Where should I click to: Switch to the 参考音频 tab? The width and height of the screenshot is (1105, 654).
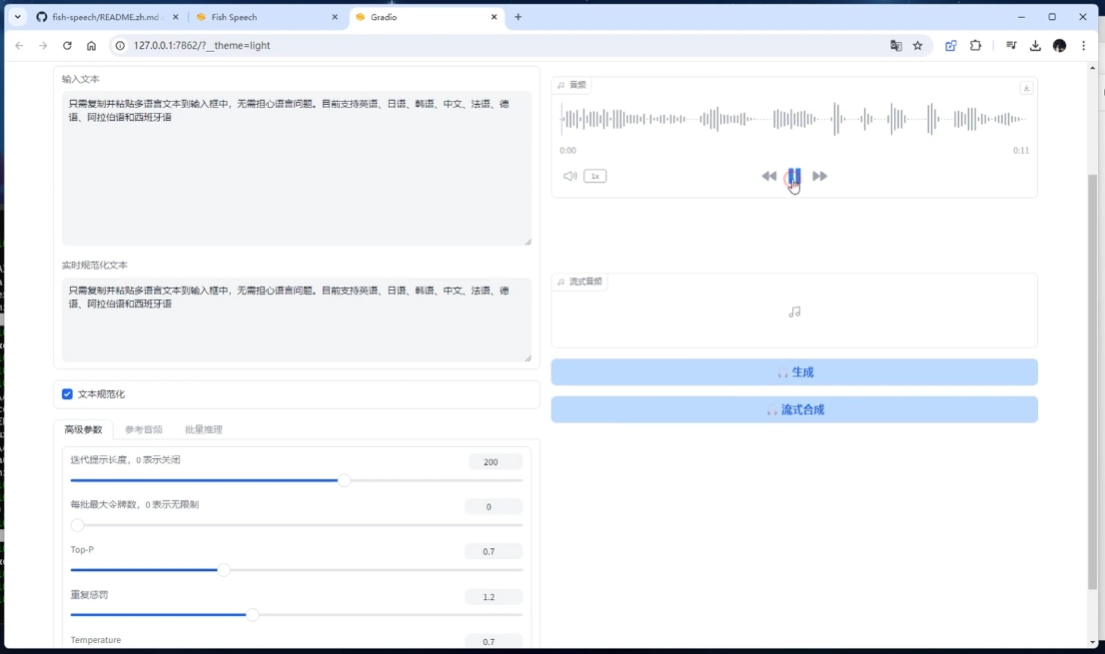[143, 430]
